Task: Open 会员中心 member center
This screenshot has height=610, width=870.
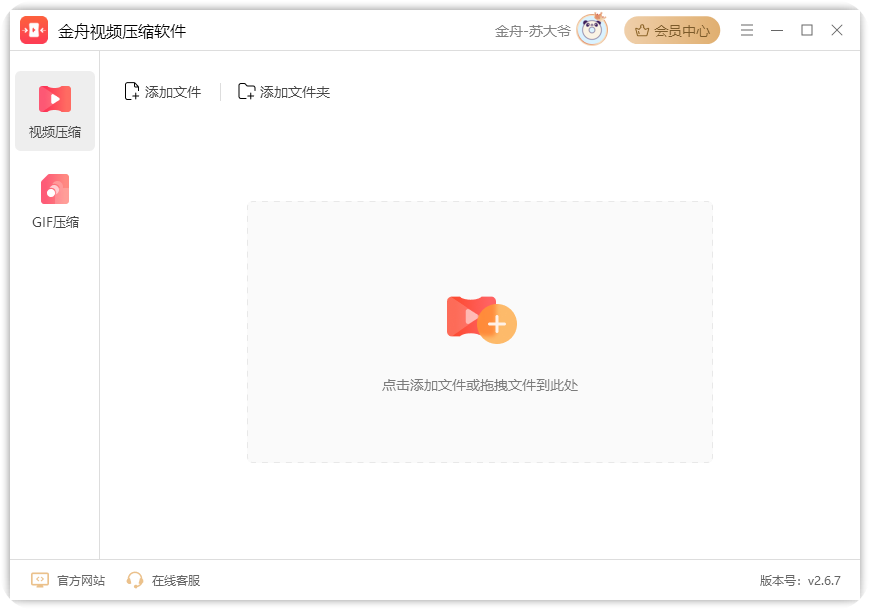Action: pyautogui.click(x=672, y=31)
